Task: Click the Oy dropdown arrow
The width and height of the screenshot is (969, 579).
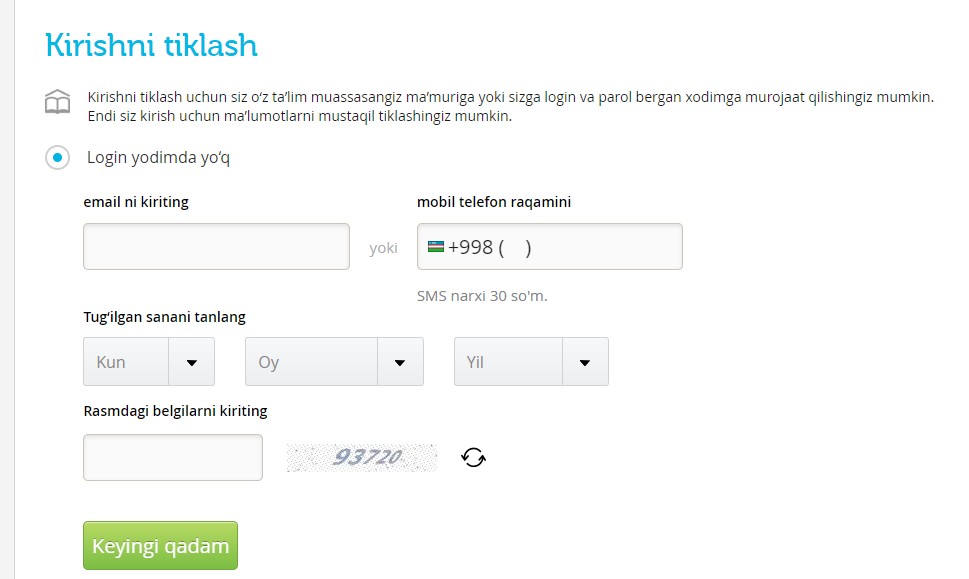Action: pos(400,362)
